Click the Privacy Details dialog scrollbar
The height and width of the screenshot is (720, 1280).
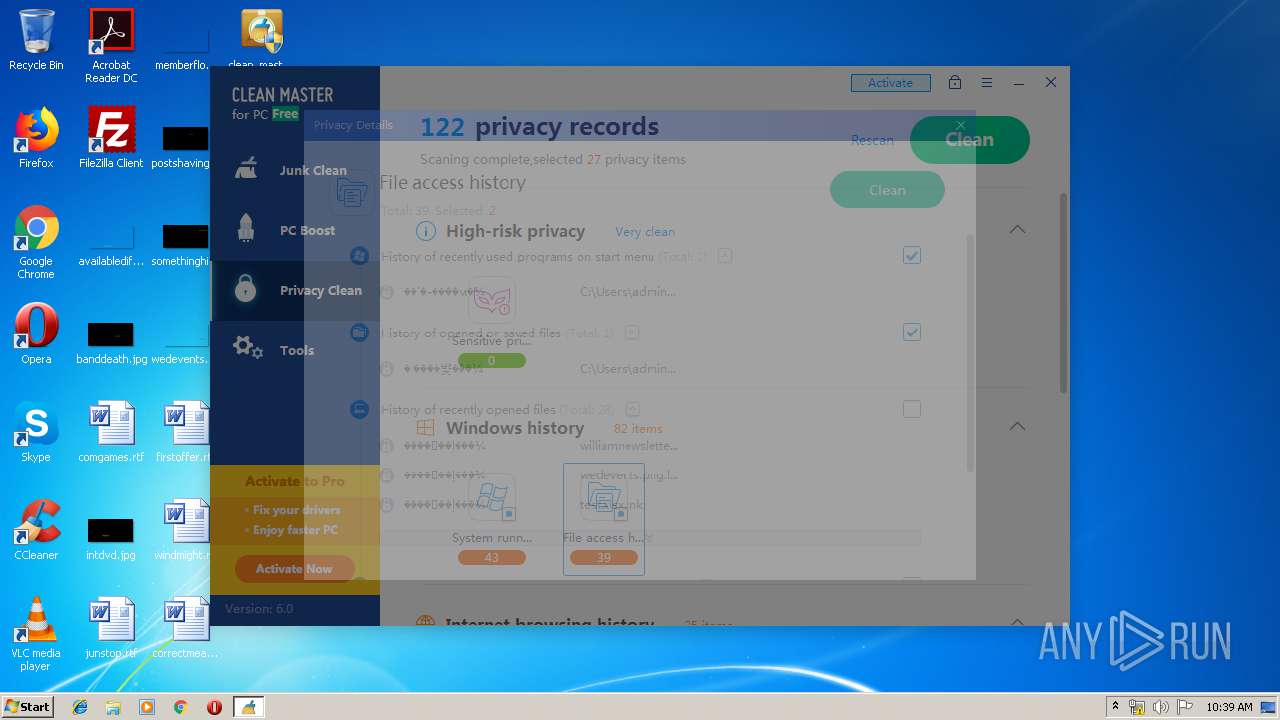970,354
